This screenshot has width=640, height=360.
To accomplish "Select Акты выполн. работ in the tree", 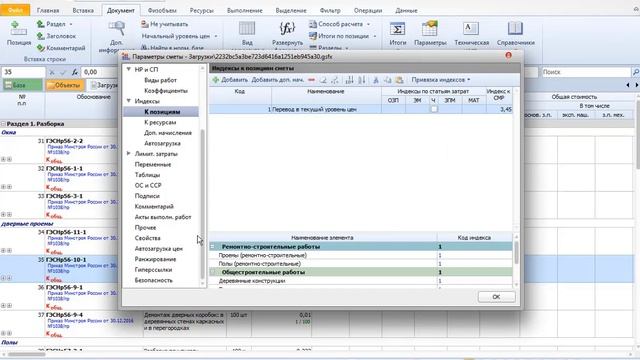I will point(163,217).
